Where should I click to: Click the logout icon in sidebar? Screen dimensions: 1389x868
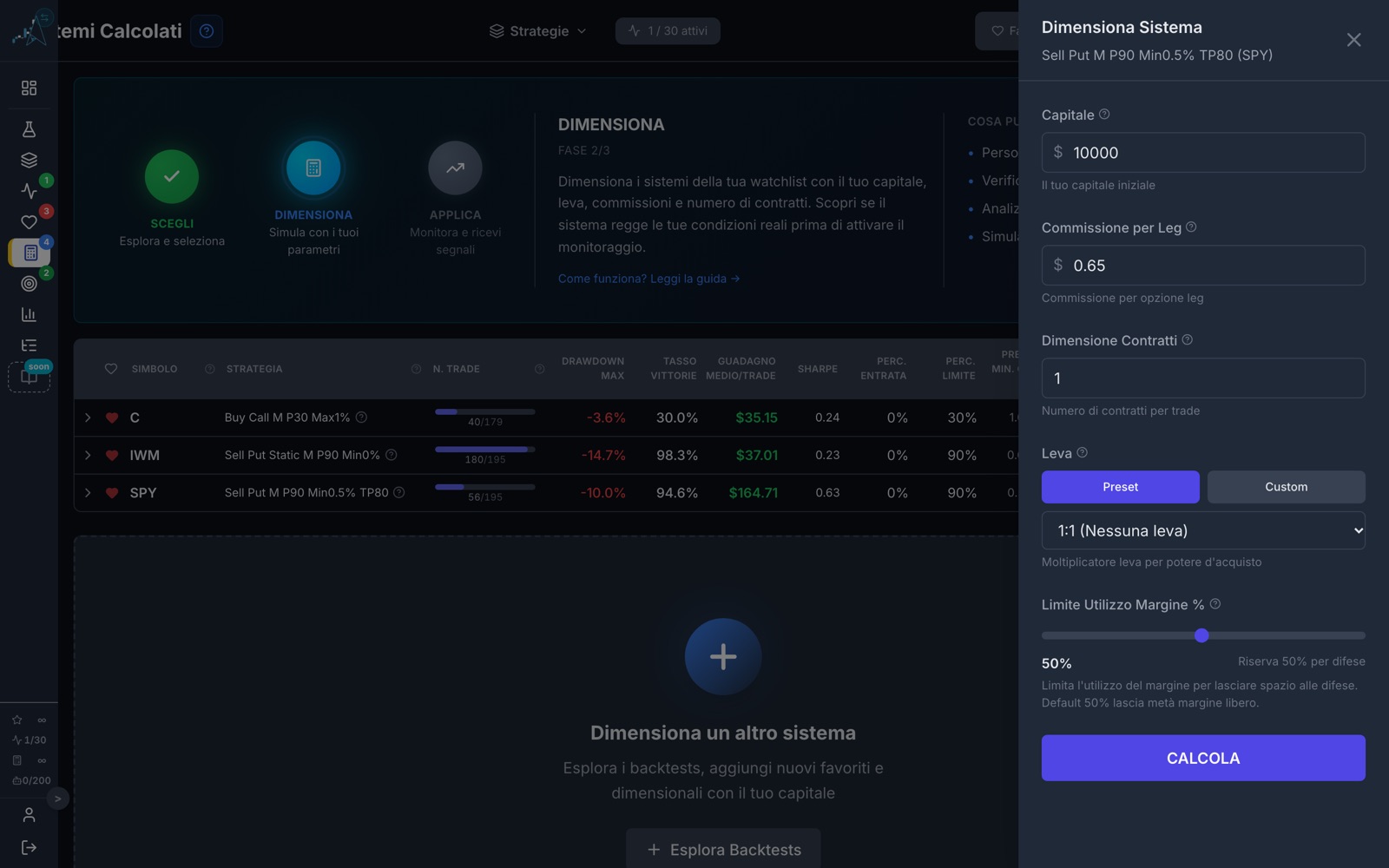29,847
